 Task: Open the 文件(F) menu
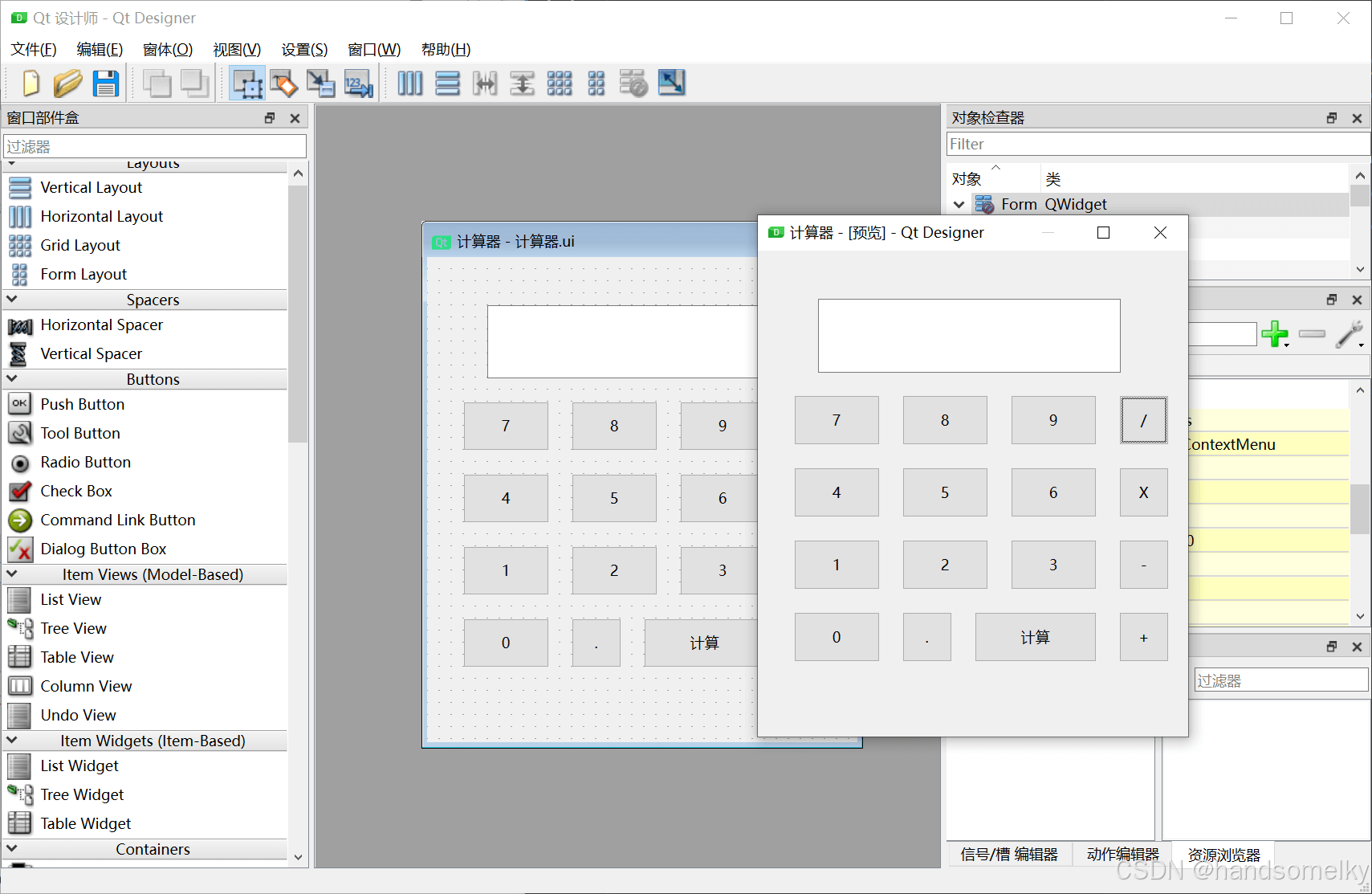(x=34, y=50)
